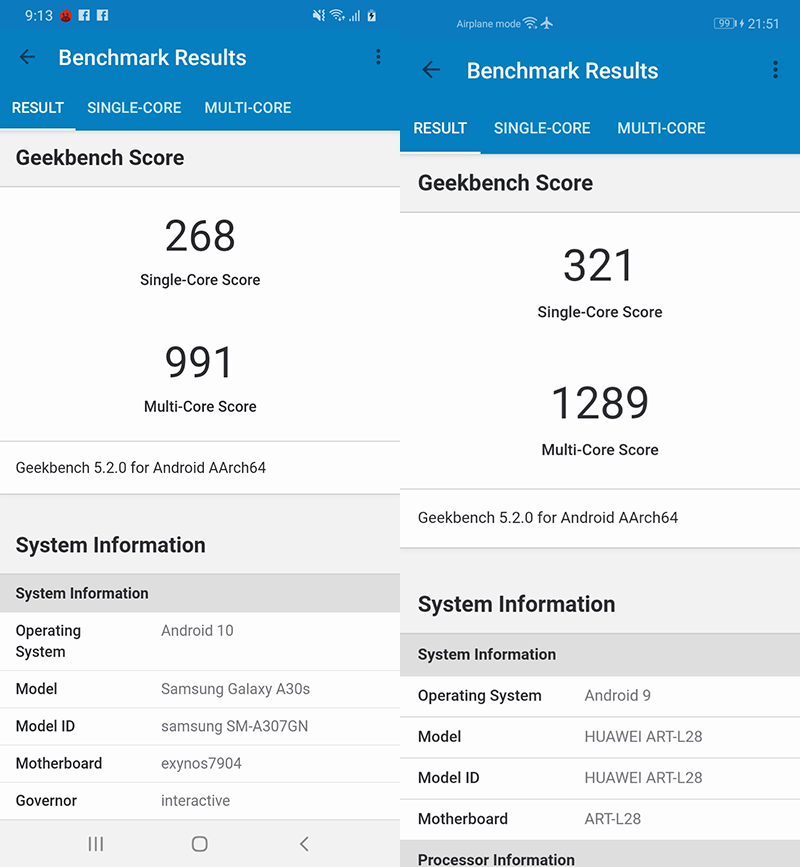Tap Wi-Fi icon in Huawei status bar
The height and width of the screenshot is (867, 800).
pos(530,23)
